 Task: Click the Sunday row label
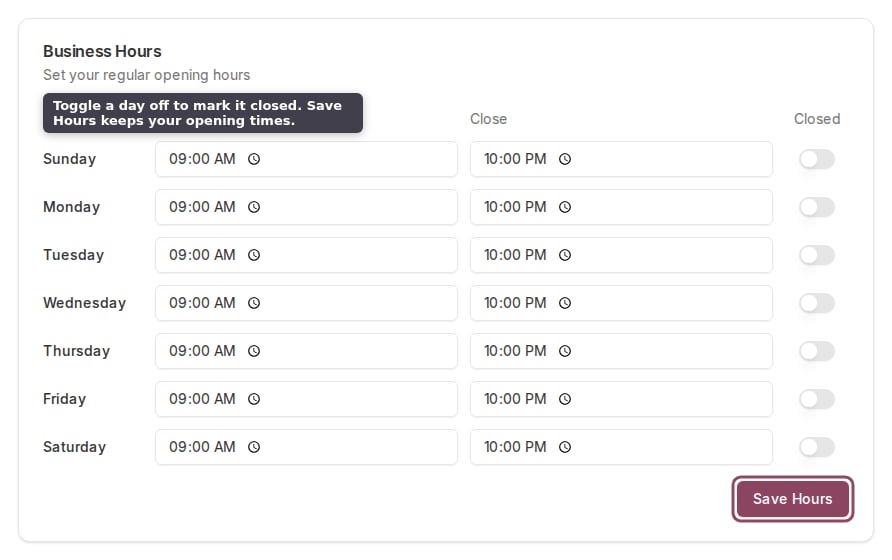click(69, 159)
